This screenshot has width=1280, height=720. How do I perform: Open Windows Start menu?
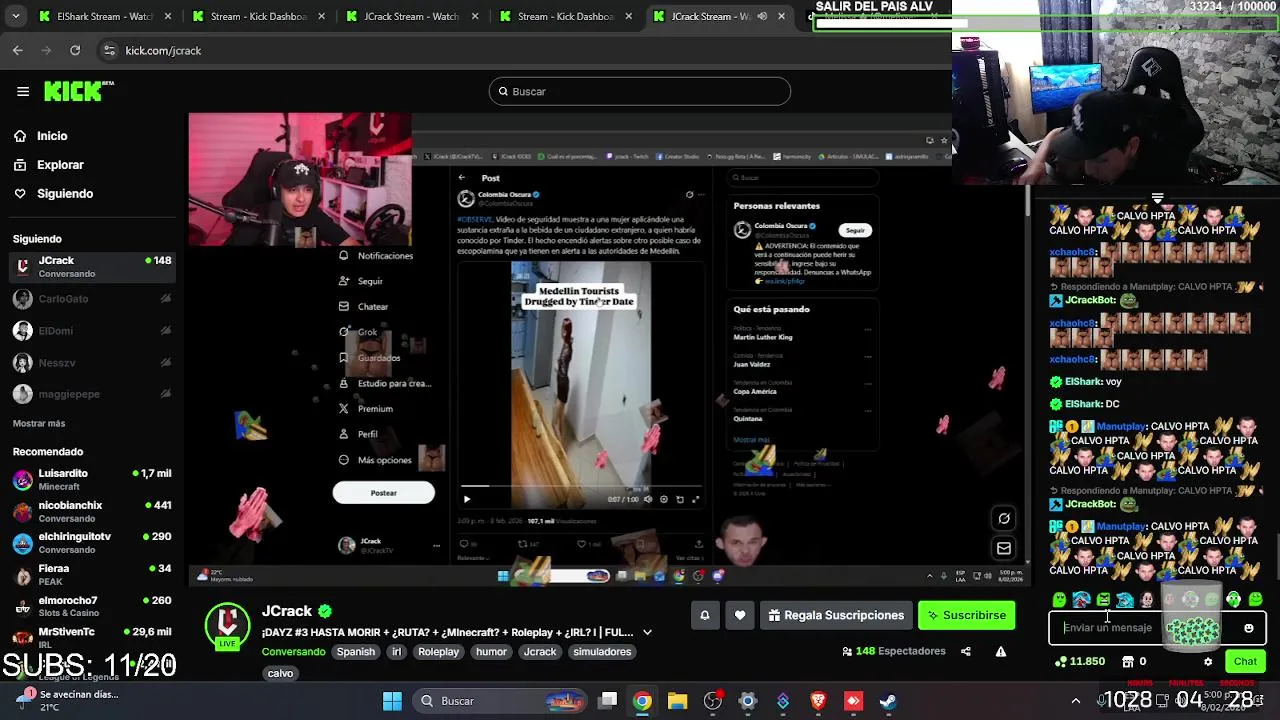coord(392,701)
